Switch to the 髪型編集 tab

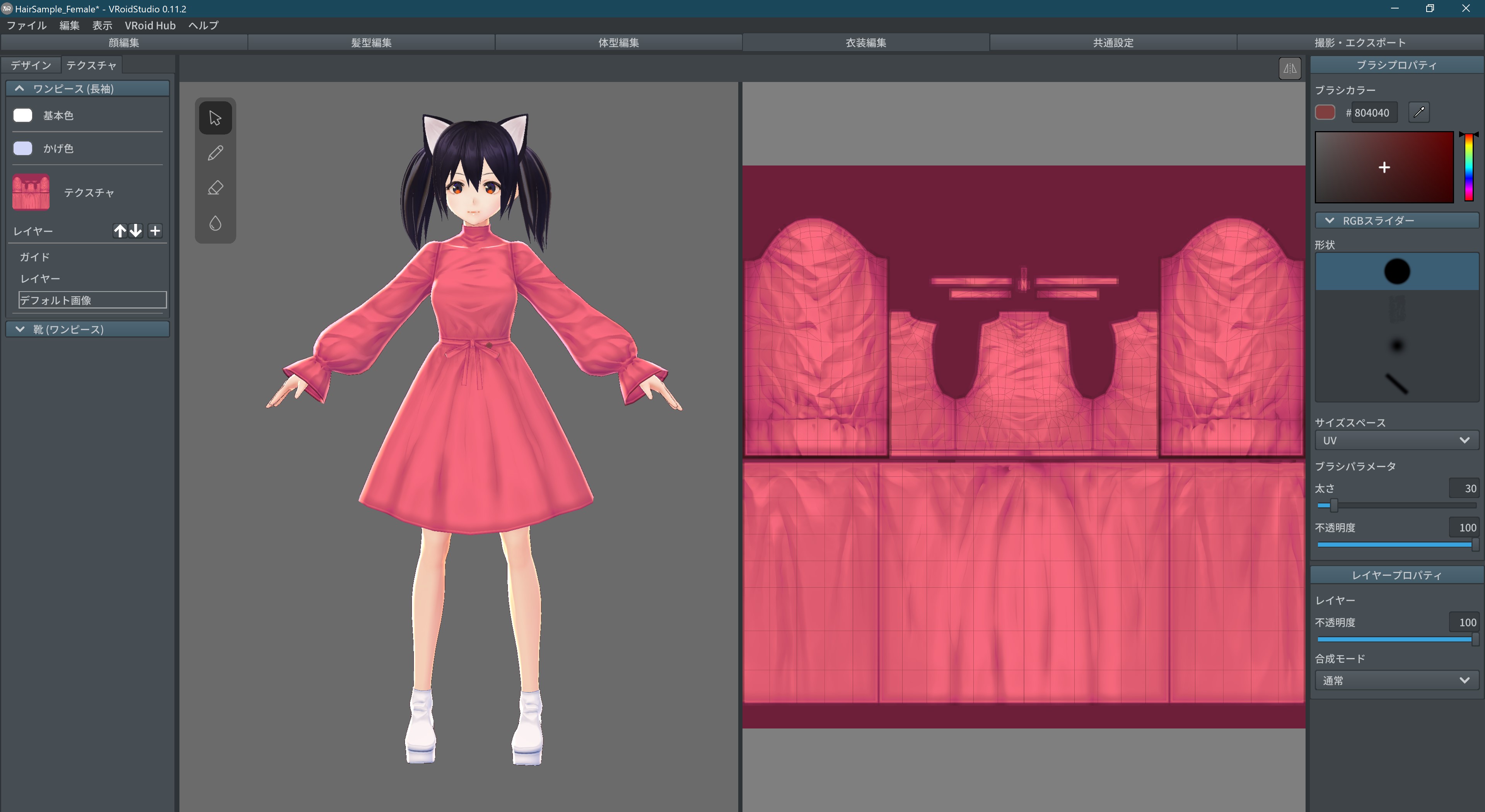[371, 43]
